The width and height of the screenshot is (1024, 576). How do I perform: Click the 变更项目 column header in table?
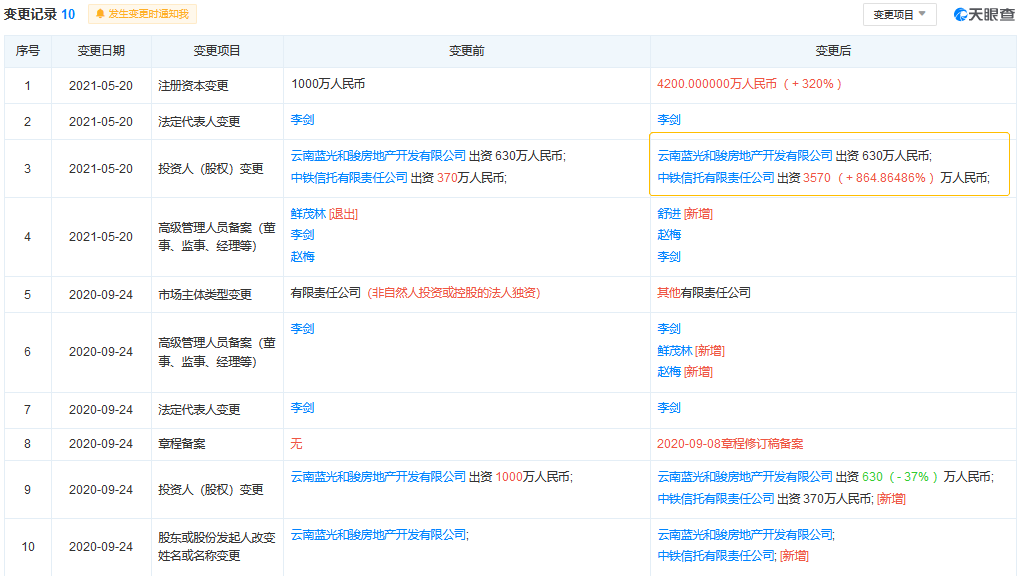217,51
